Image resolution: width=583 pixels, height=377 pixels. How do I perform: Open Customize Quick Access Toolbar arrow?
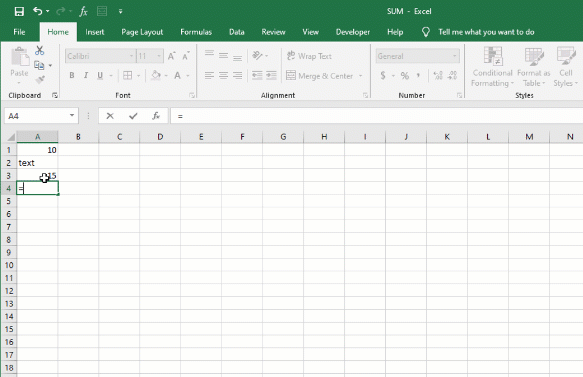click(x=120, y=12)
